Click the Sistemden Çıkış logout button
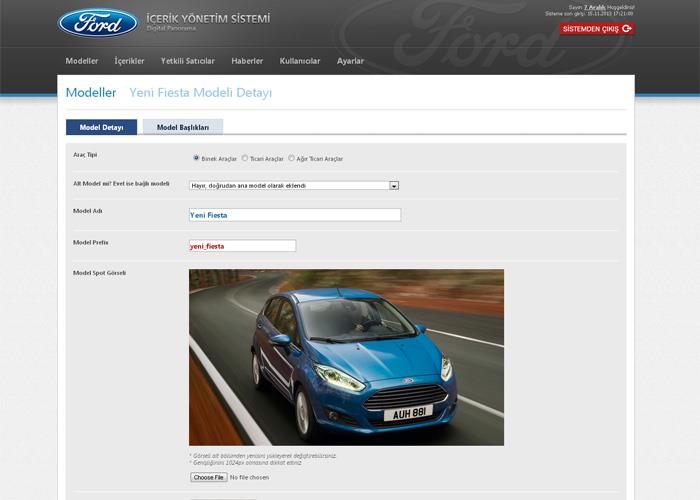Screen dimensions: 700x500 (597, 29)
